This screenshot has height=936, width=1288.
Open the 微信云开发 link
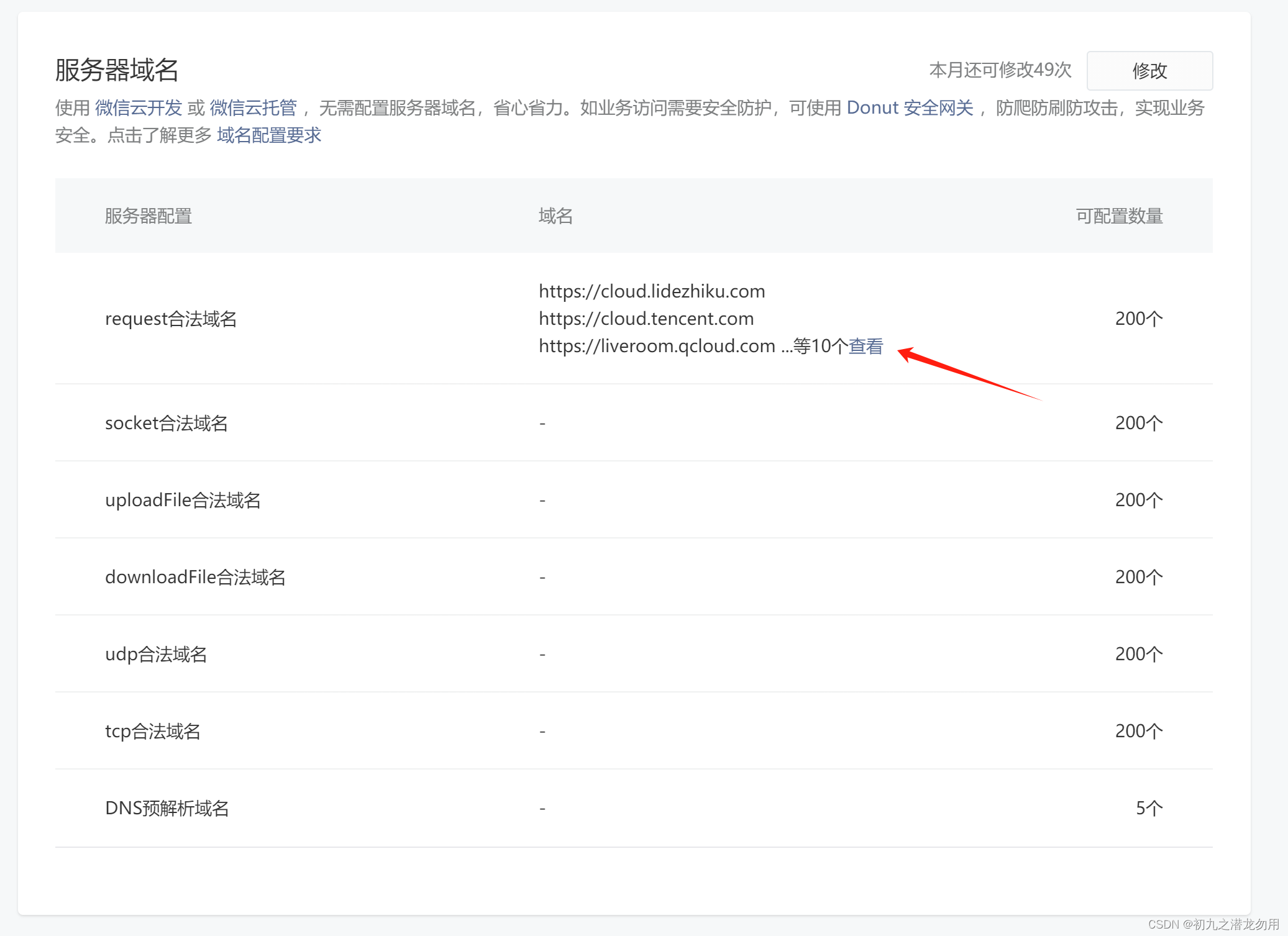(138, 108)
